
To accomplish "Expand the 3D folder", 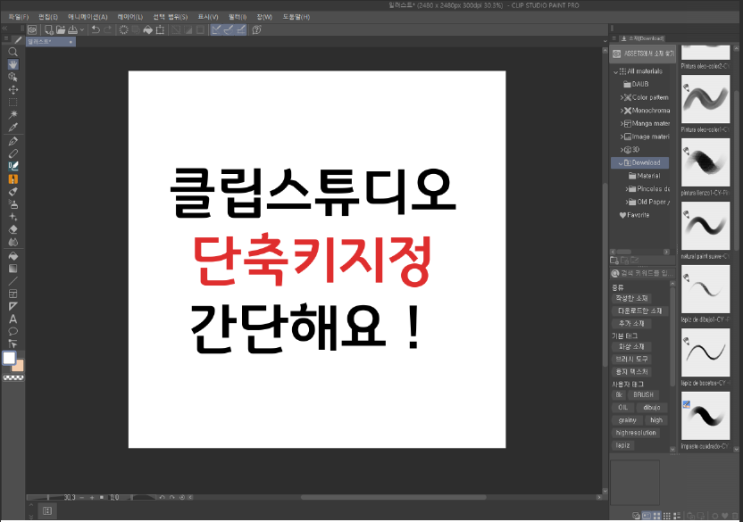I will 622,150.
